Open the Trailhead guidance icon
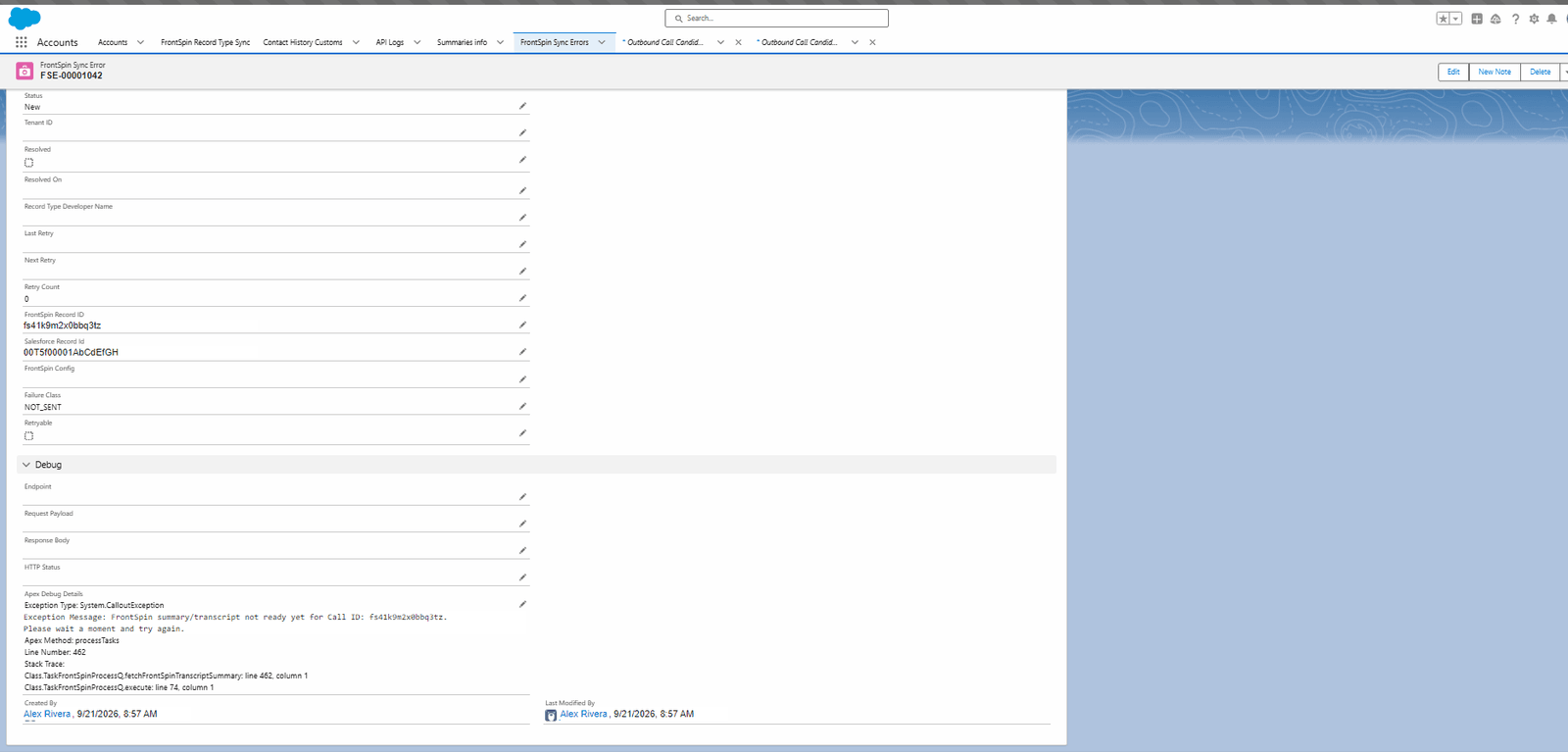 (1495, 19)
